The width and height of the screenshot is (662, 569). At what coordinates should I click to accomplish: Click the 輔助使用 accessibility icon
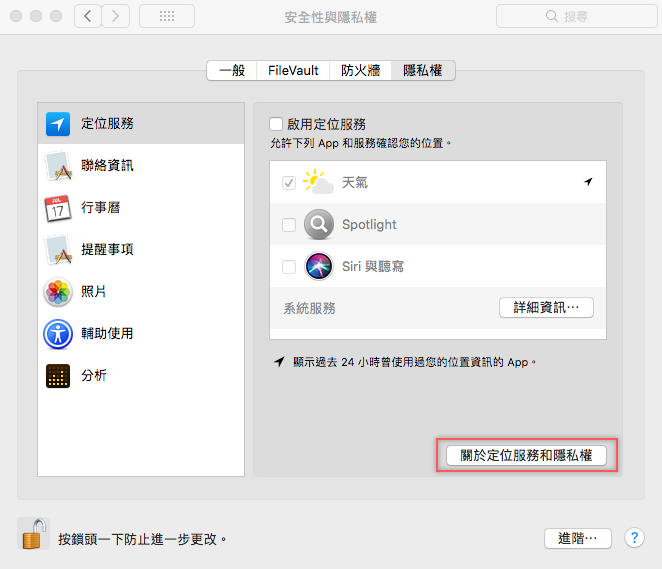click(x=58, y=334)
